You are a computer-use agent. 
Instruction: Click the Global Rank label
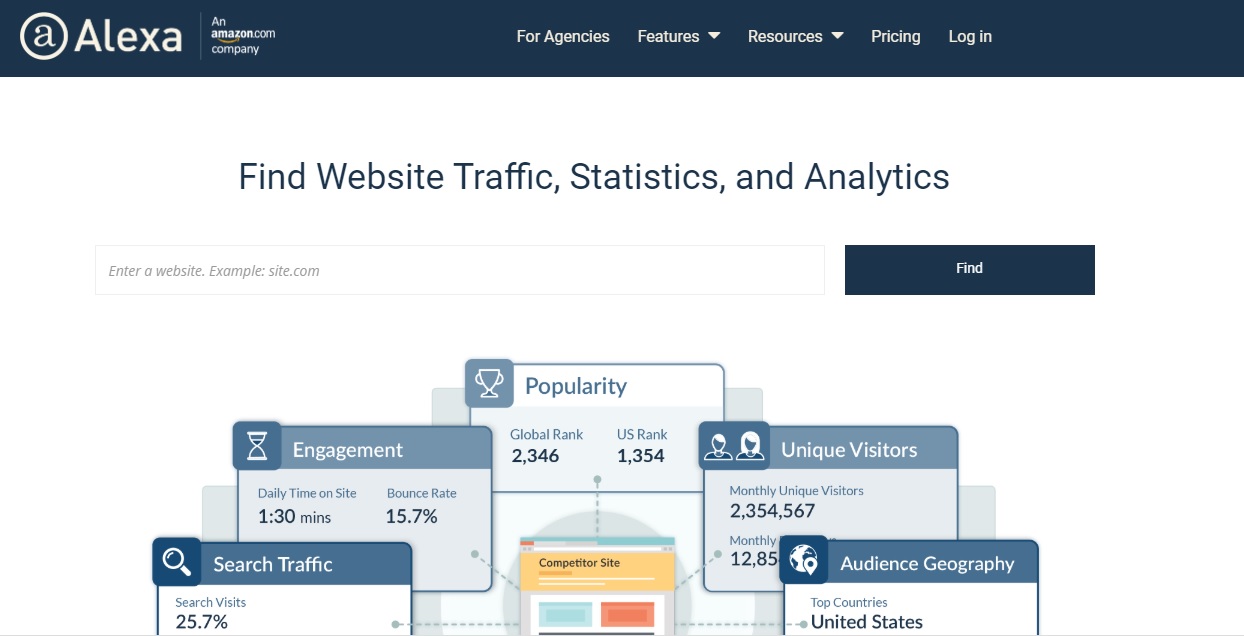pos(546,434)
